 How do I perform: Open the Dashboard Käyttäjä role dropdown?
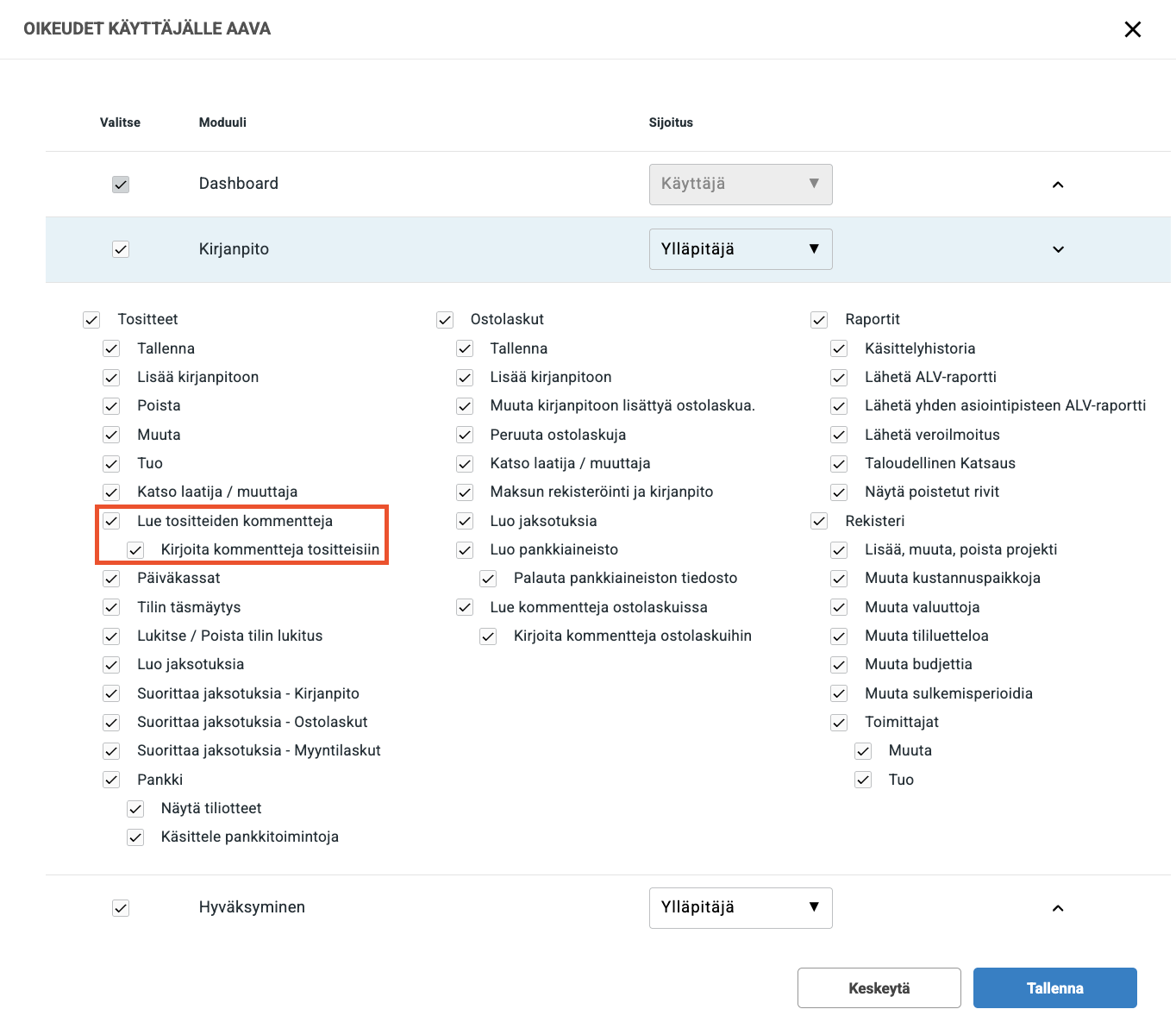click(x=740, y=185)
